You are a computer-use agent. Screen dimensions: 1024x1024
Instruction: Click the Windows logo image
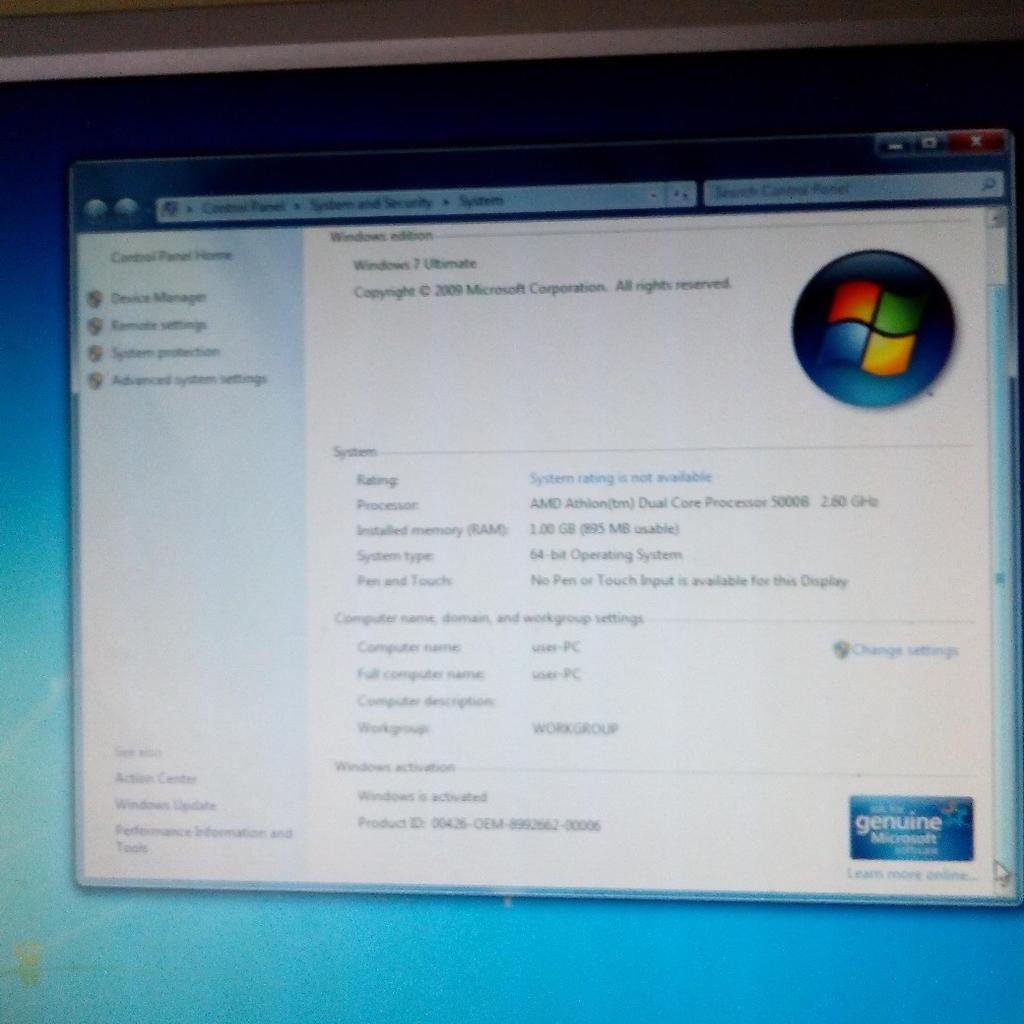click(x=873, y=328)
